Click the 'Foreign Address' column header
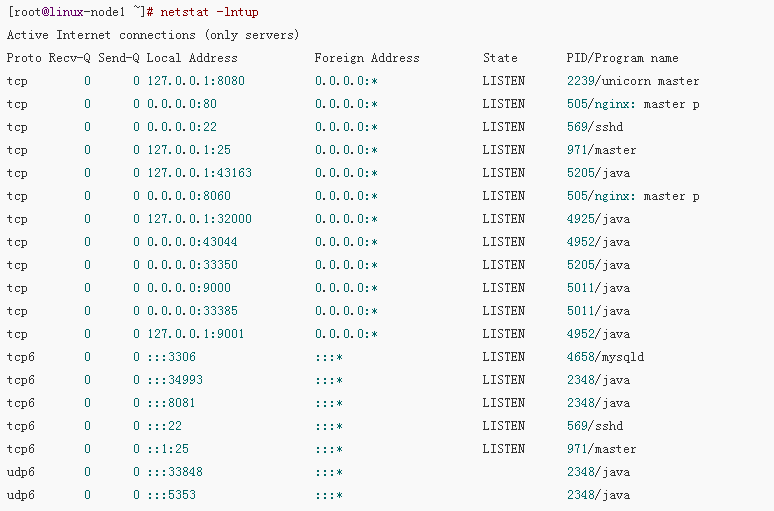Screen dimensions: 774x511 click(367, 58)
